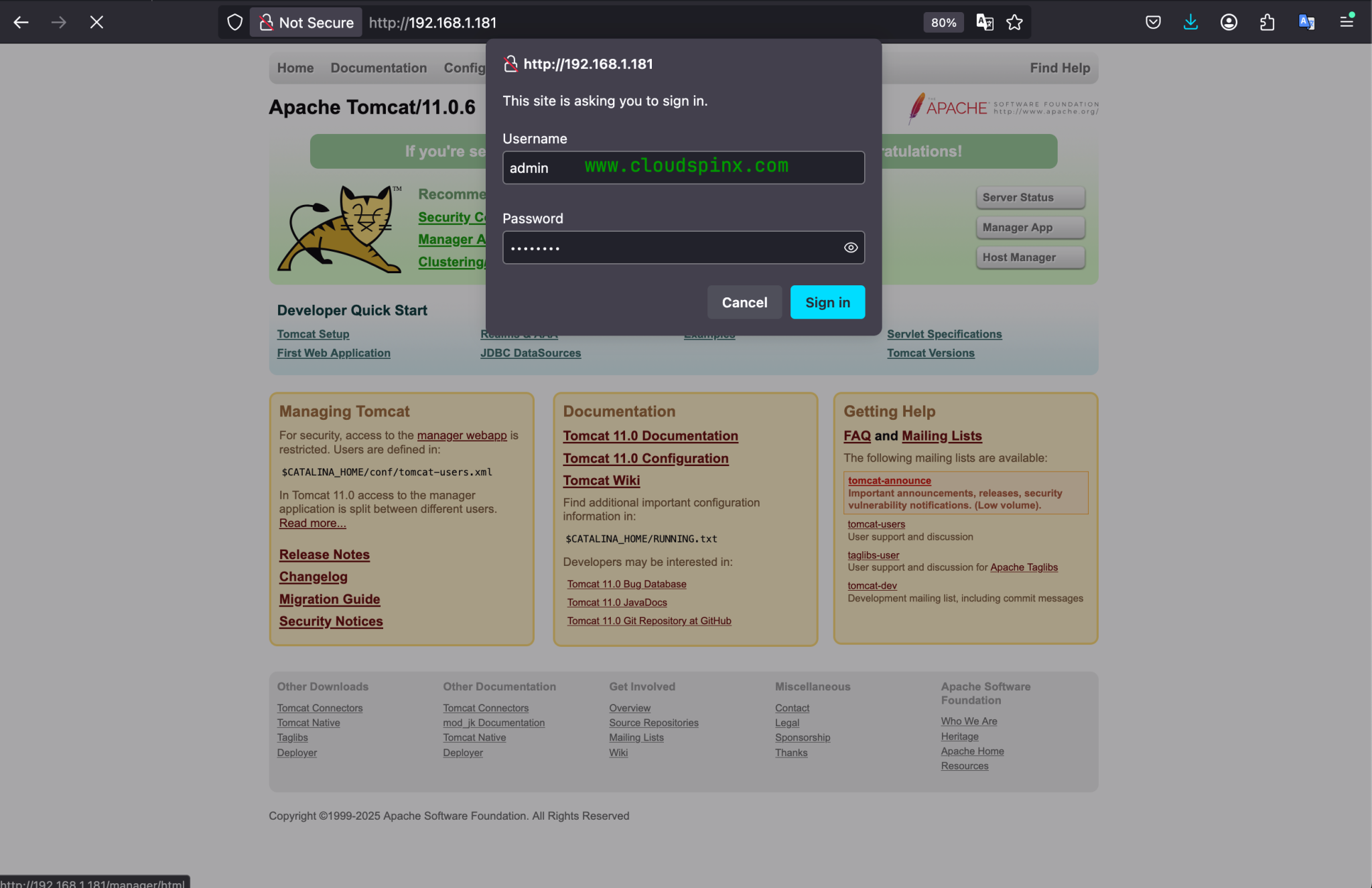Open the Documentation nav tab
This screenshot has width=1372, height=888.
(x=379, y=68)
